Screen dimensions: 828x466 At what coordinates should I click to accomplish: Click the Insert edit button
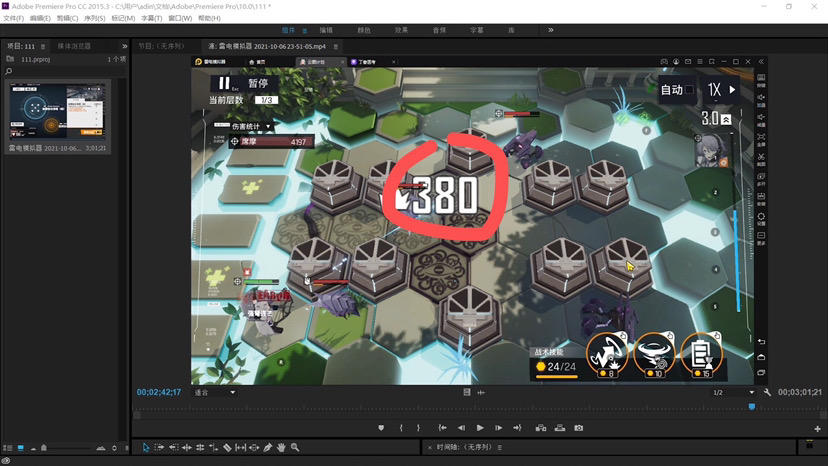[541, 428]
